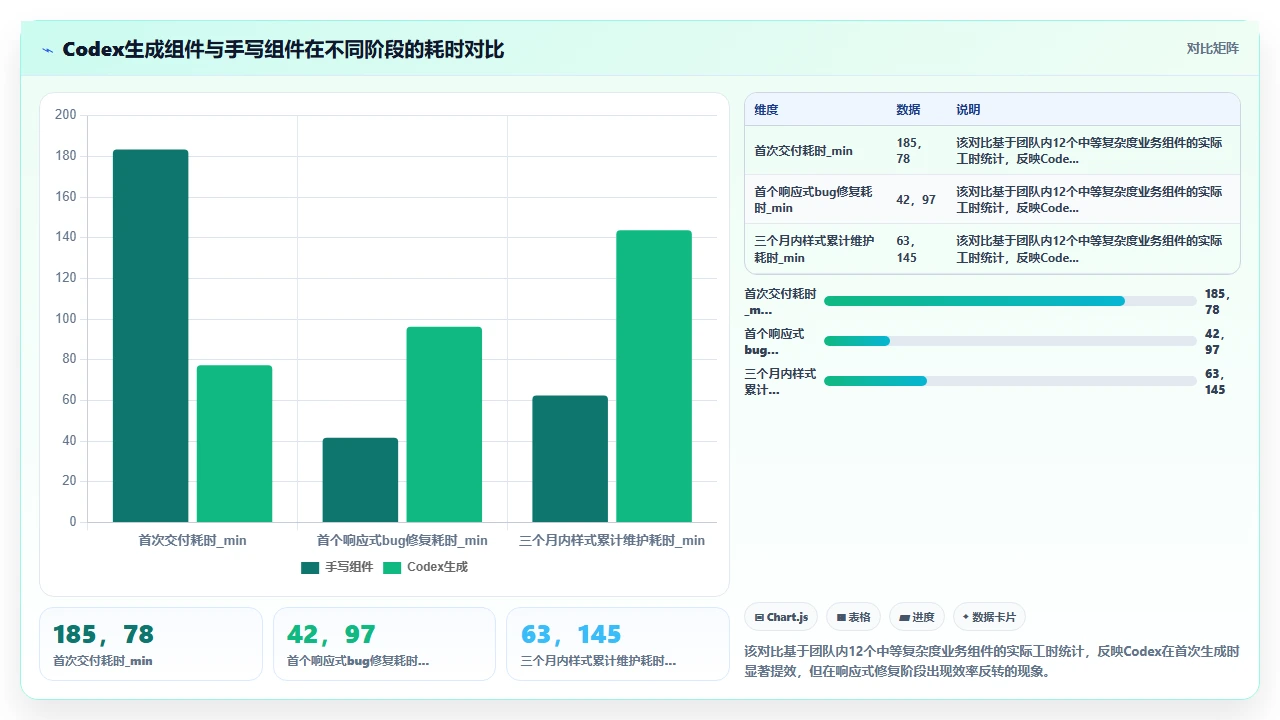This screenshot has width=1280, height=720.
Task: Click the Codex生成组件与手写组件 page title
Action: (x=283, y=50)
